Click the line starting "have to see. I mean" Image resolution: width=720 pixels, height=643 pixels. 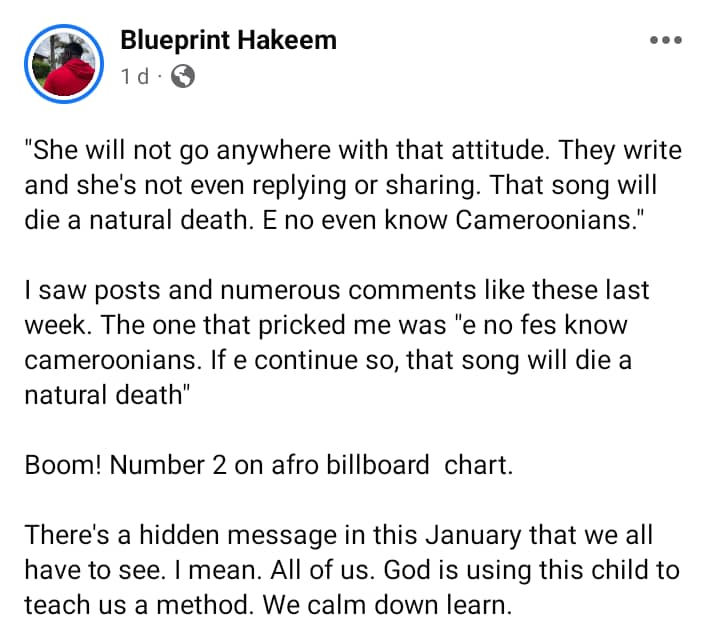coord(352,570)
